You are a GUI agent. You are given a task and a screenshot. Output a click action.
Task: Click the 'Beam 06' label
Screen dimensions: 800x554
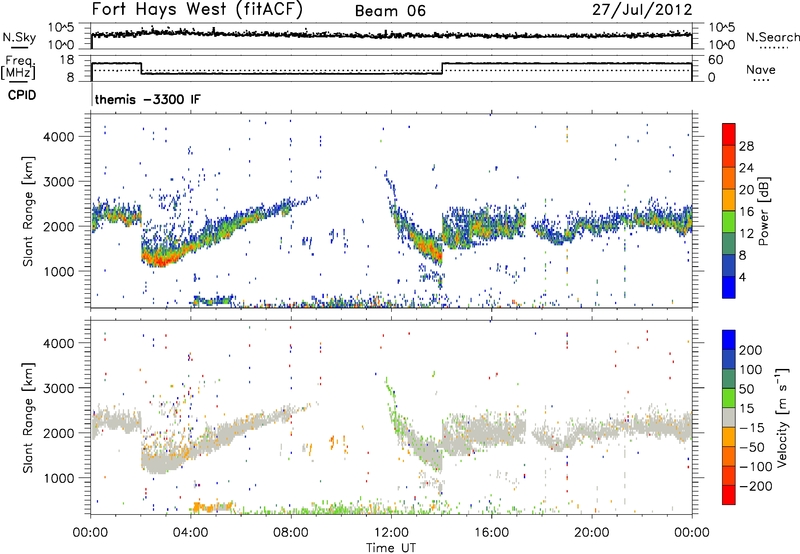point(390,11)
